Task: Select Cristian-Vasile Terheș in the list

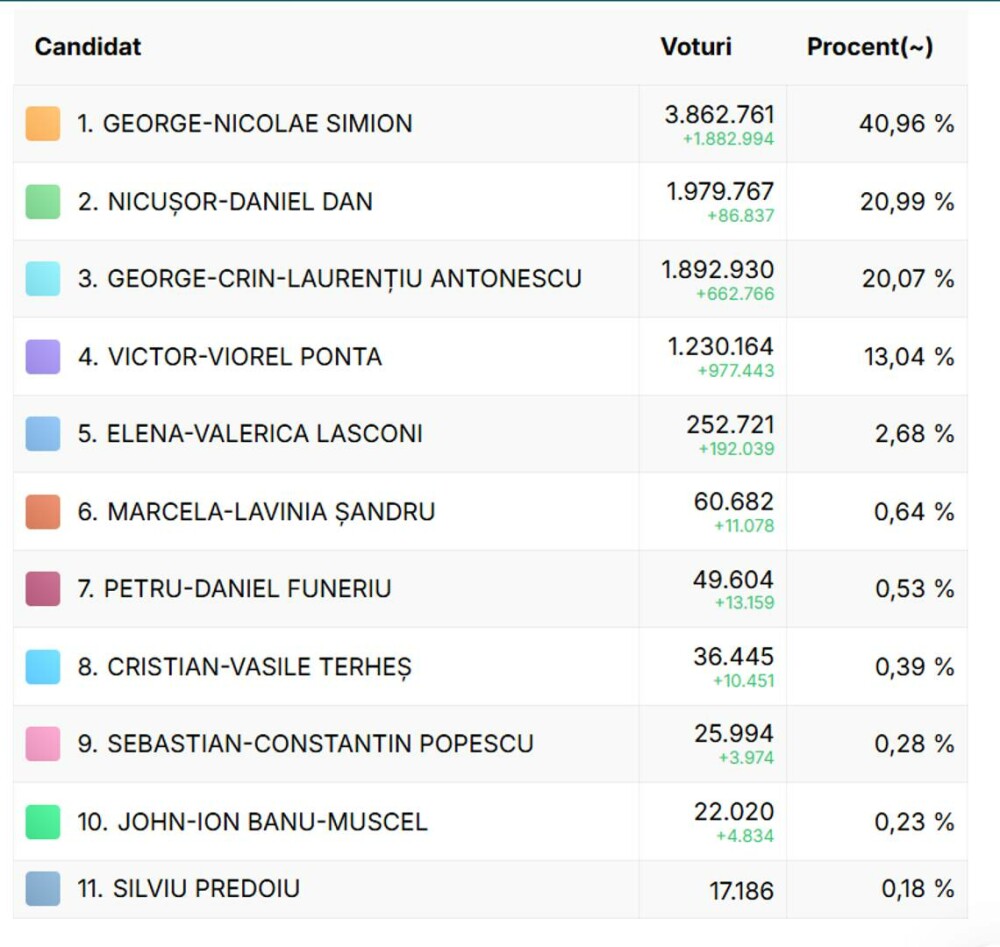Action: pyautogui.click(x=245, y=667)
